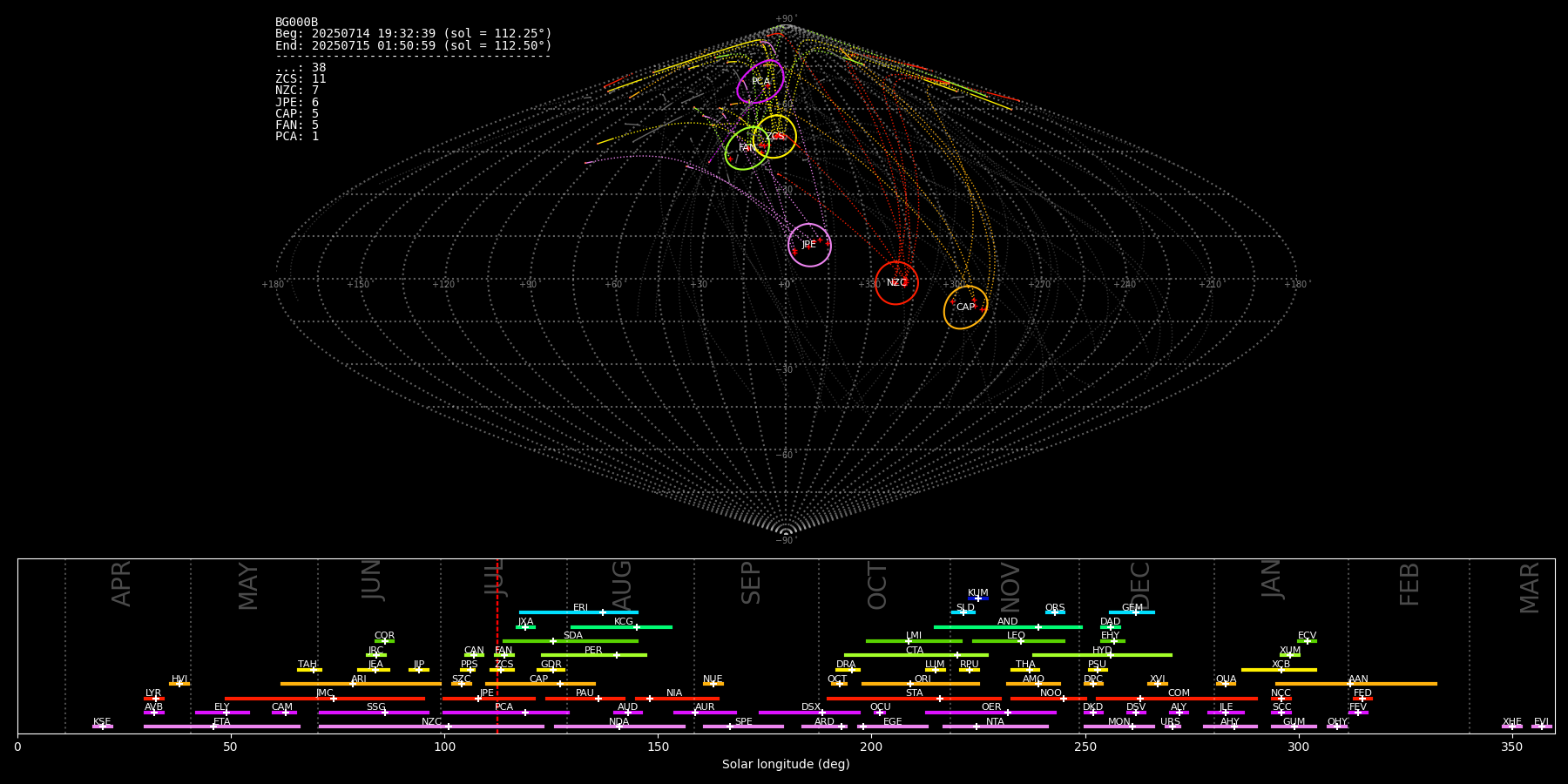Screen dimensions: 1568x784
Task: Click the 'BG000B' station title text
Action: pyautogui.click(x=297, y=23)
